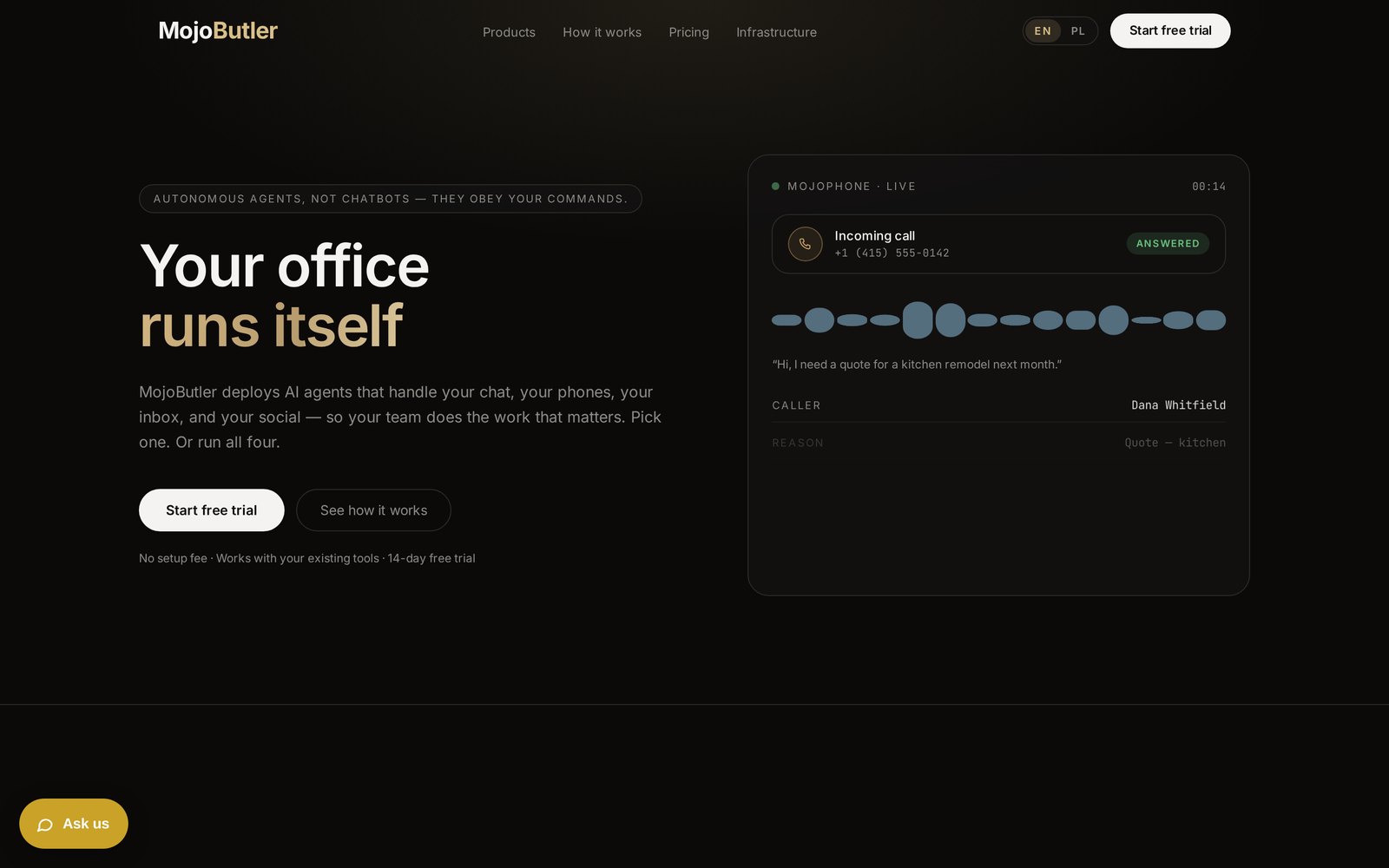Click the ANSWERED status badge
Viewport: 1389px width, 868px height.
coord(1168,244)
